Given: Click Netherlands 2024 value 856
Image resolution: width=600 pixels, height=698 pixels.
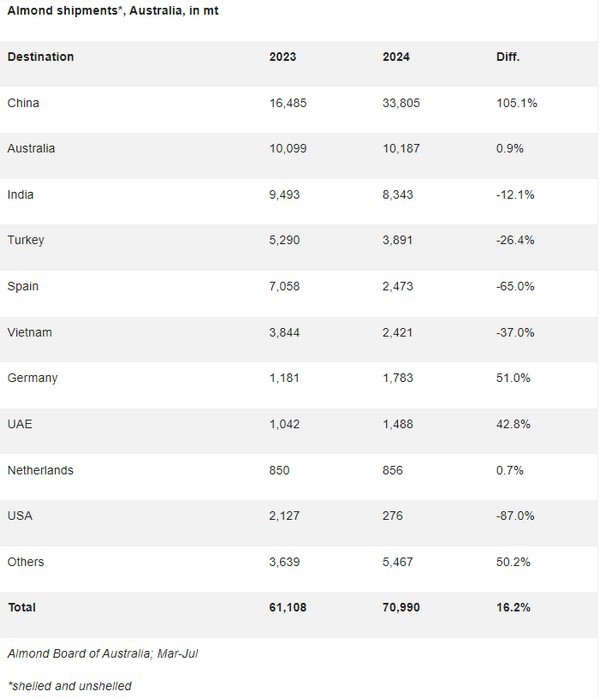Looking at the screenshot, I should click(x=395, y=470).
